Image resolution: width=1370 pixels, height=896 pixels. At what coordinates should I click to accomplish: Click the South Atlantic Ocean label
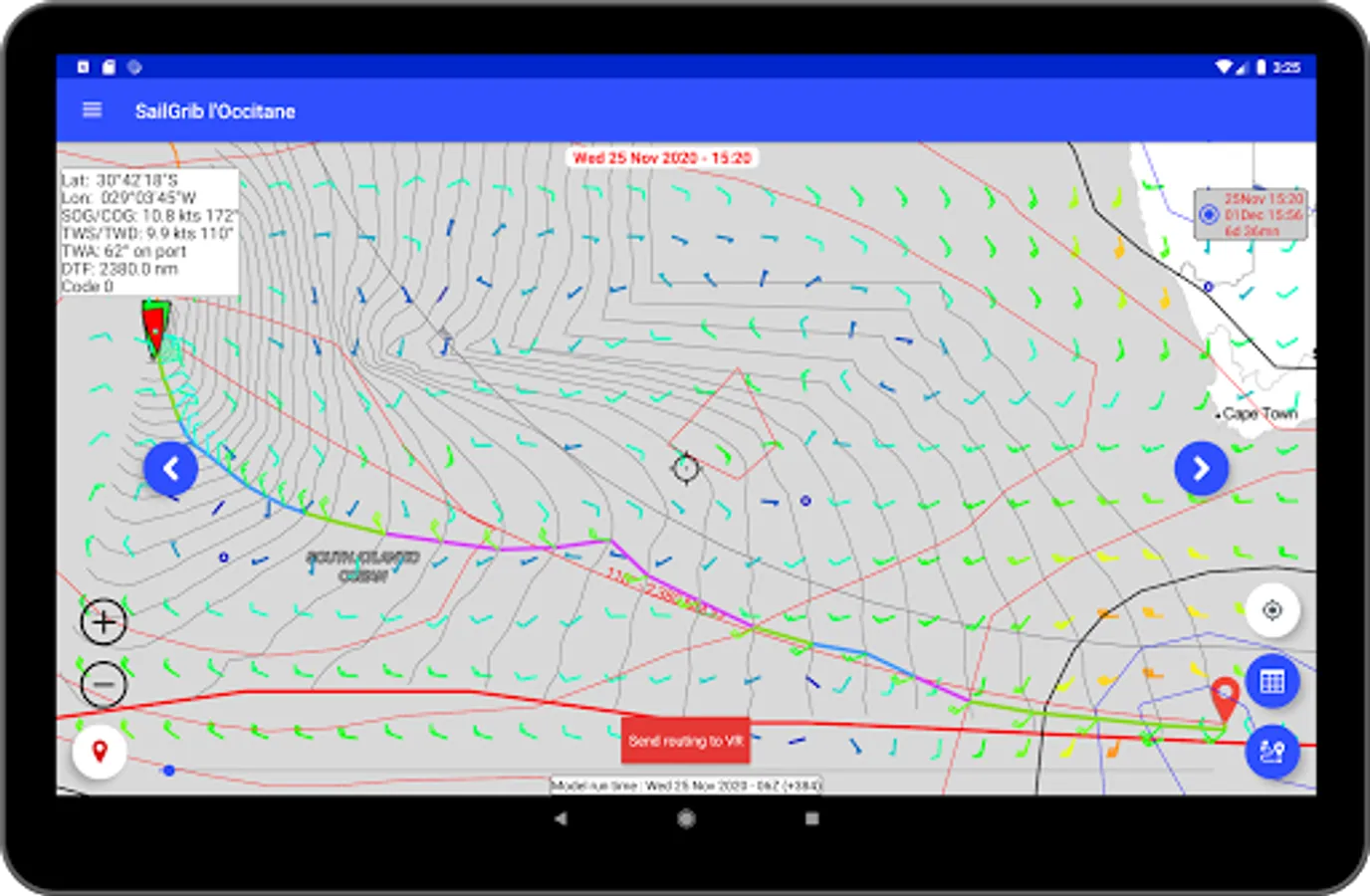[362, 566]
